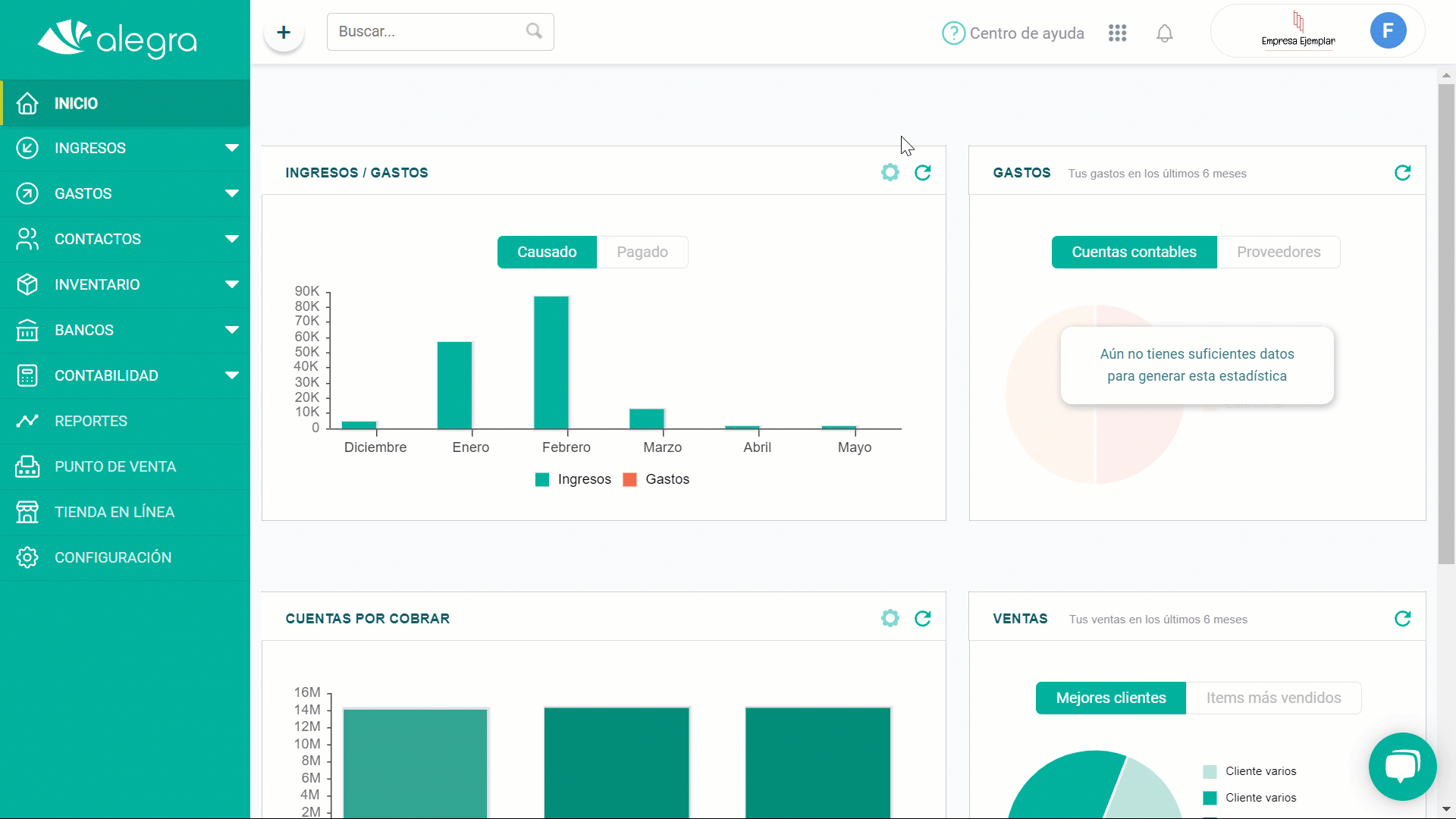
Task: Click the Ingresos arrow-circle icon
Action: [27, 148]
